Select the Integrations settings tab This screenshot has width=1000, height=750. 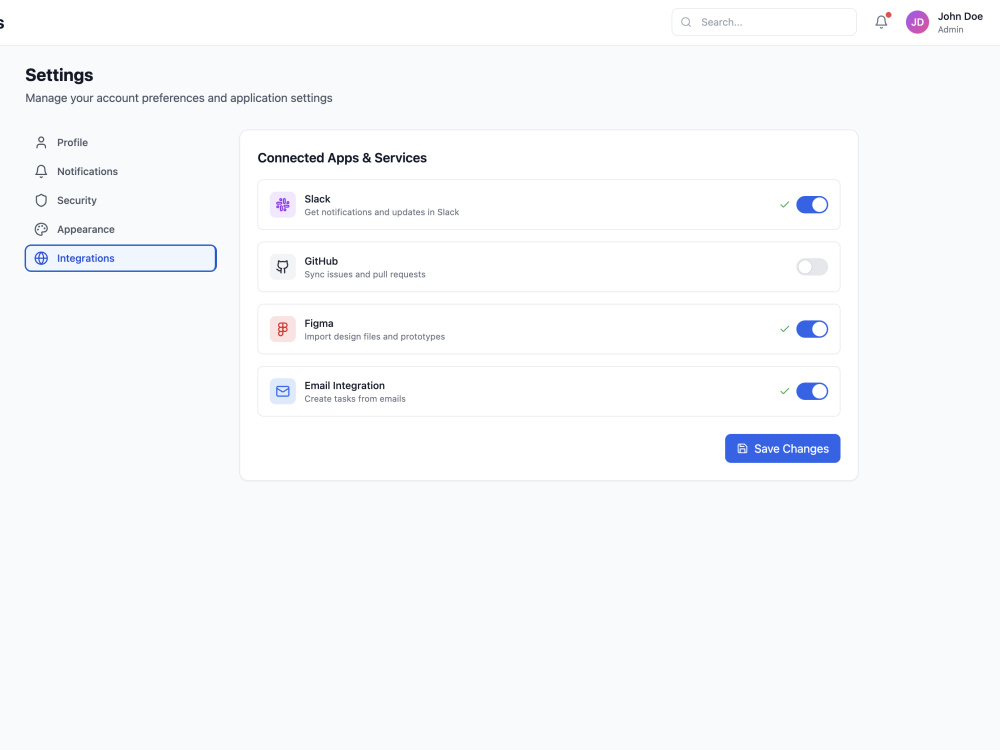tap(121, 258)
